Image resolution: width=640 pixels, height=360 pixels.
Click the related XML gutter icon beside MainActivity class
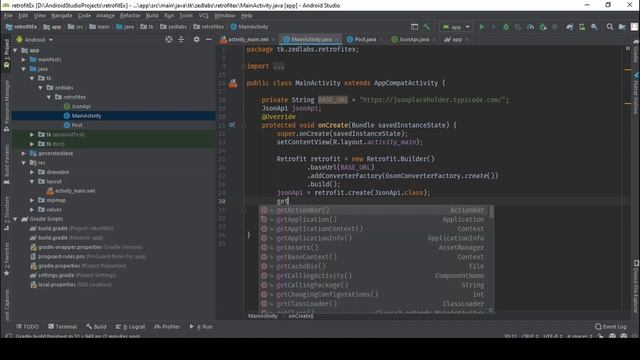[x=233, y=83]
